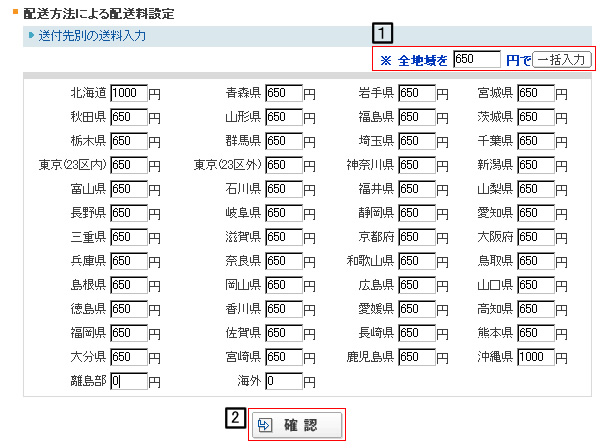The width and height of the screenshot is (602, 448).
Task: Click the 山形県 shipping fee field
Action: (284, 117)
